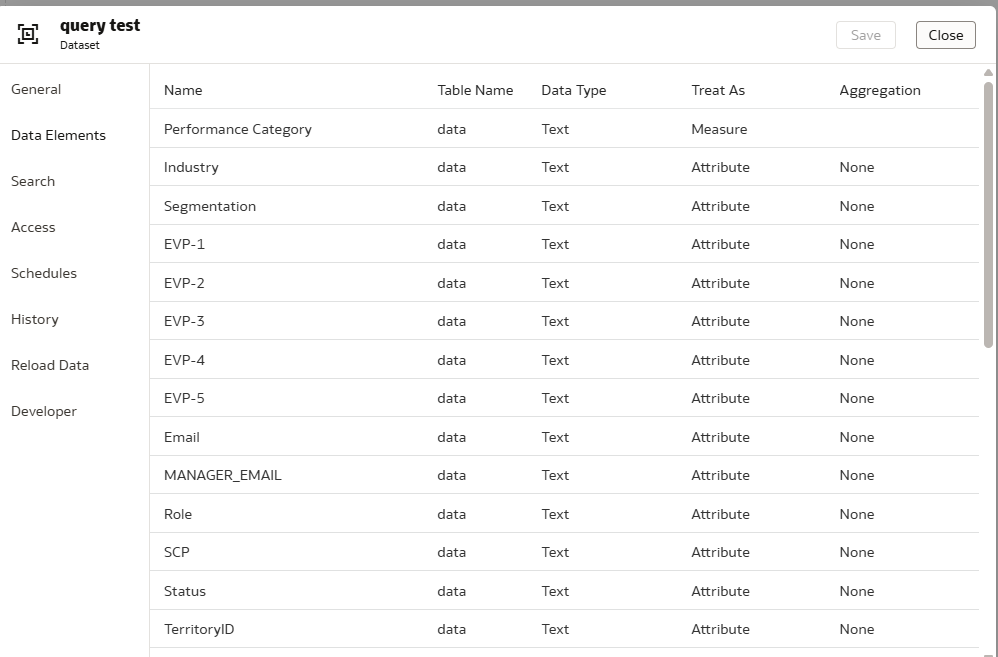Open the Access section

tap(33, 227)
